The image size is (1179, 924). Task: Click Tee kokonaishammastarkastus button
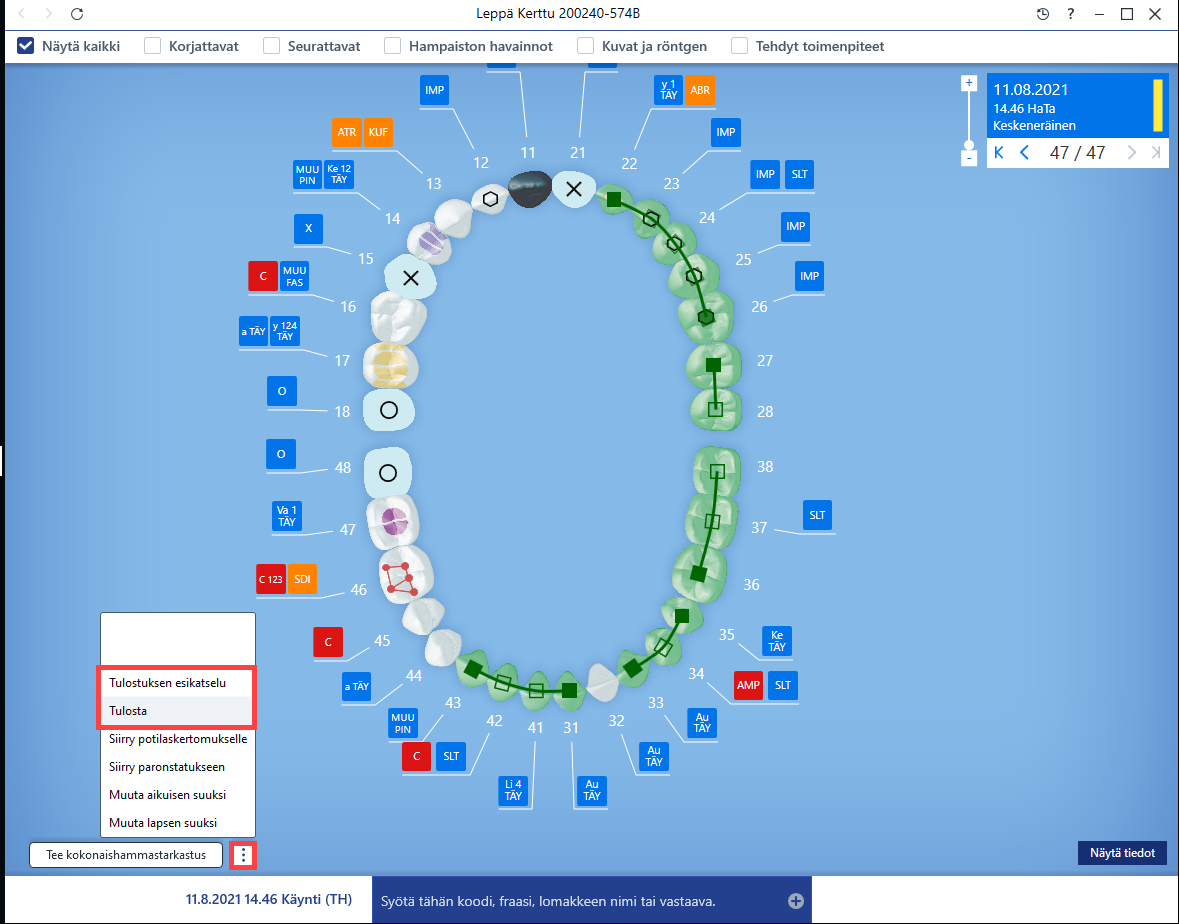(x=126, y=855)
